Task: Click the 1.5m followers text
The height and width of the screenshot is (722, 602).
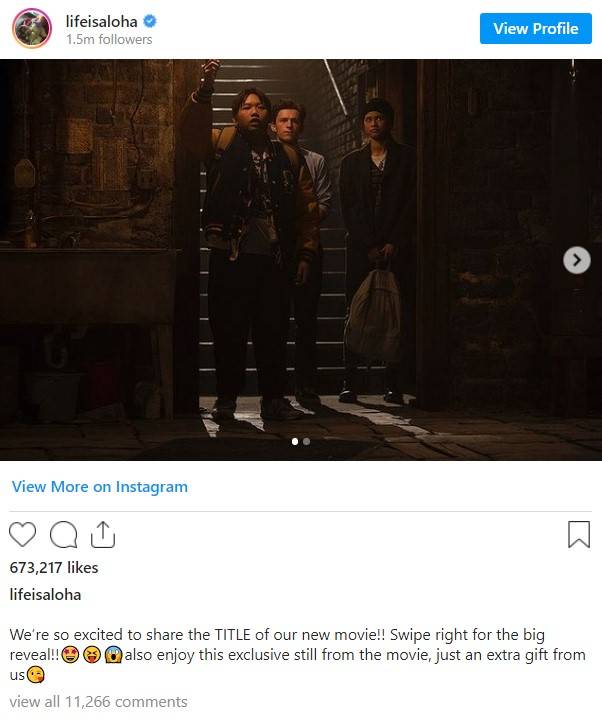Action: pos(109,40)
